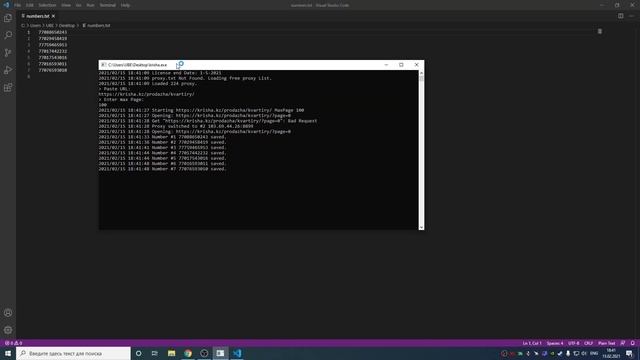The height and width of the screenshot is (360, 640).
Task: Switch to console app on taskbar
Action: coord(220,353)
